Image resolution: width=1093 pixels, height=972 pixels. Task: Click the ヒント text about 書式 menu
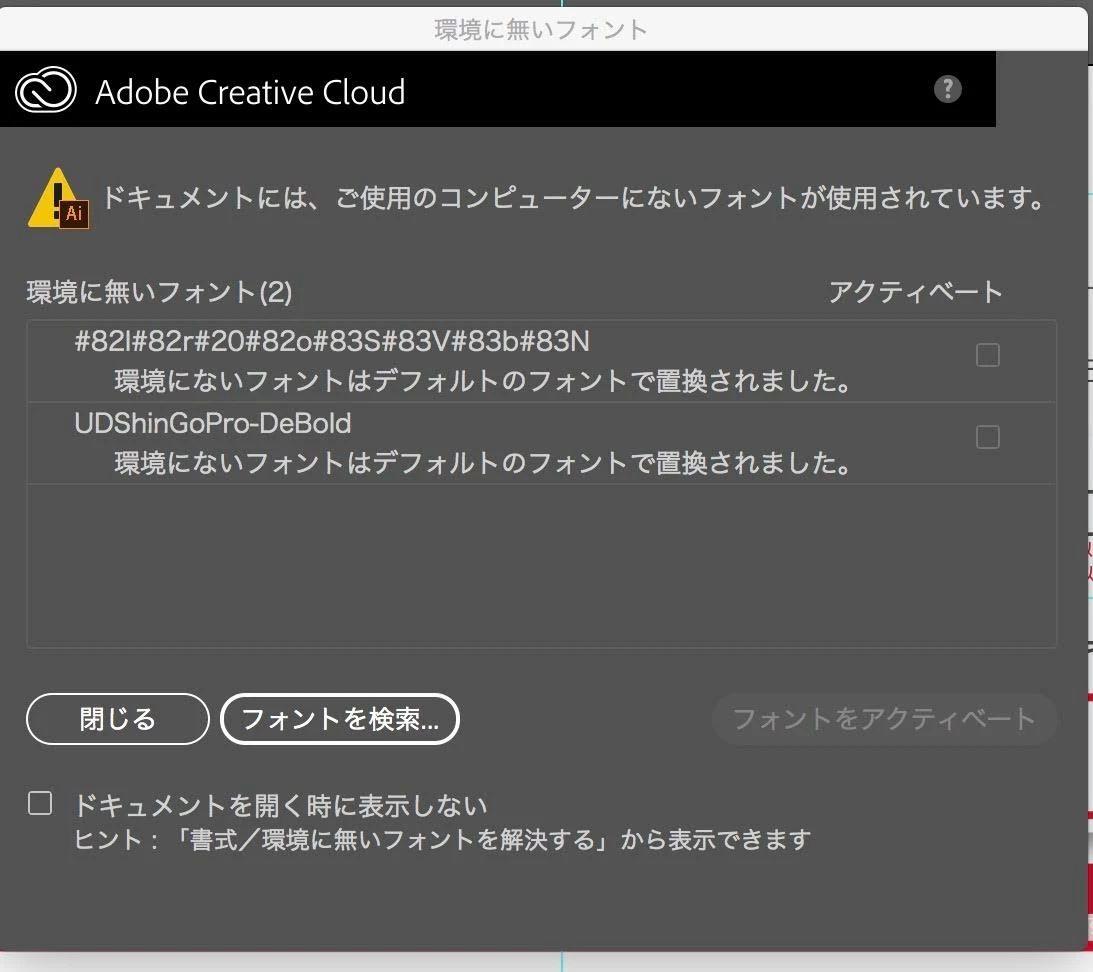point(443,840)
